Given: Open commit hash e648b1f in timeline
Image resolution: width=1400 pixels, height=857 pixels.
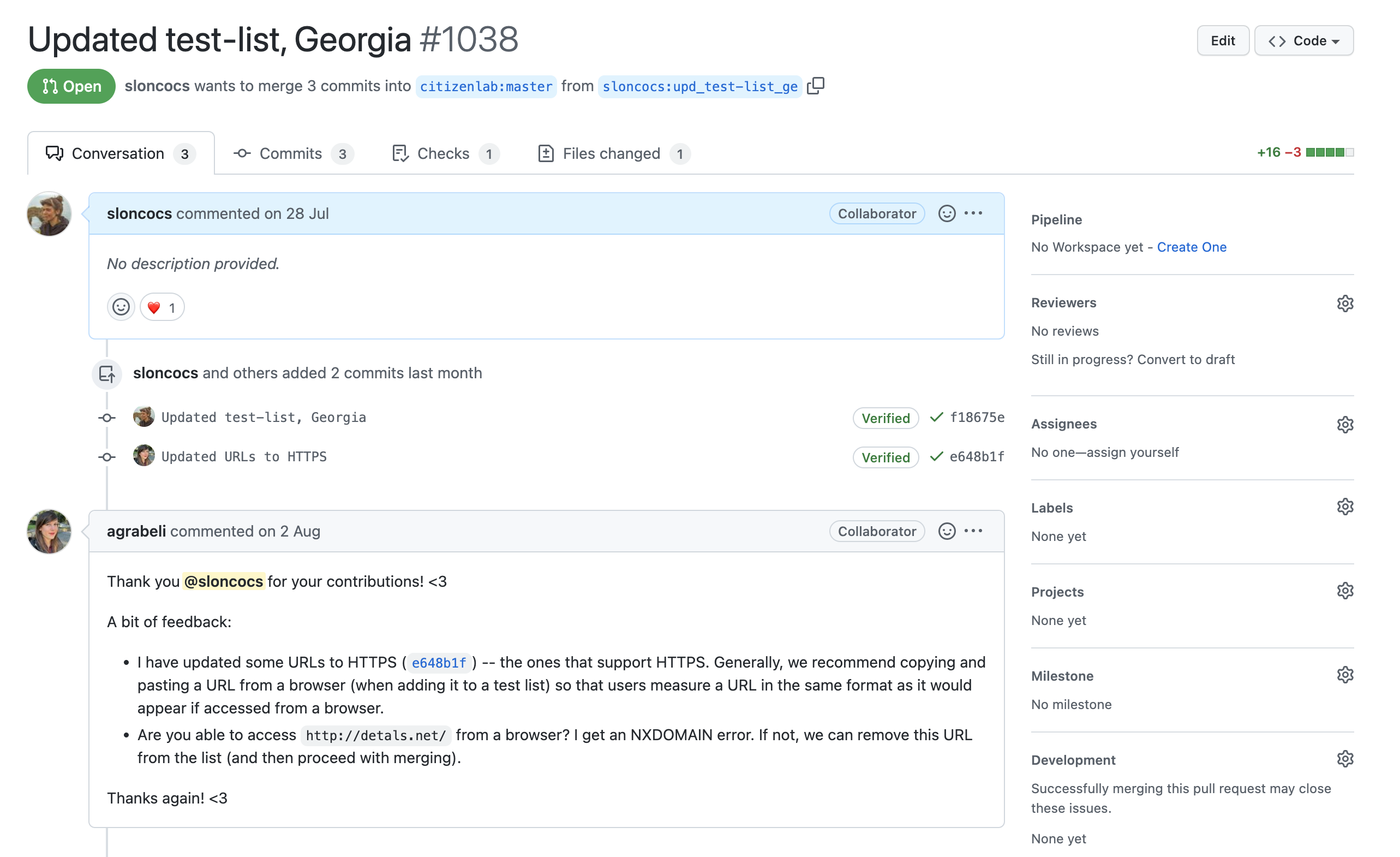Looking at the screenshot, I should click(x=977, y=457).
